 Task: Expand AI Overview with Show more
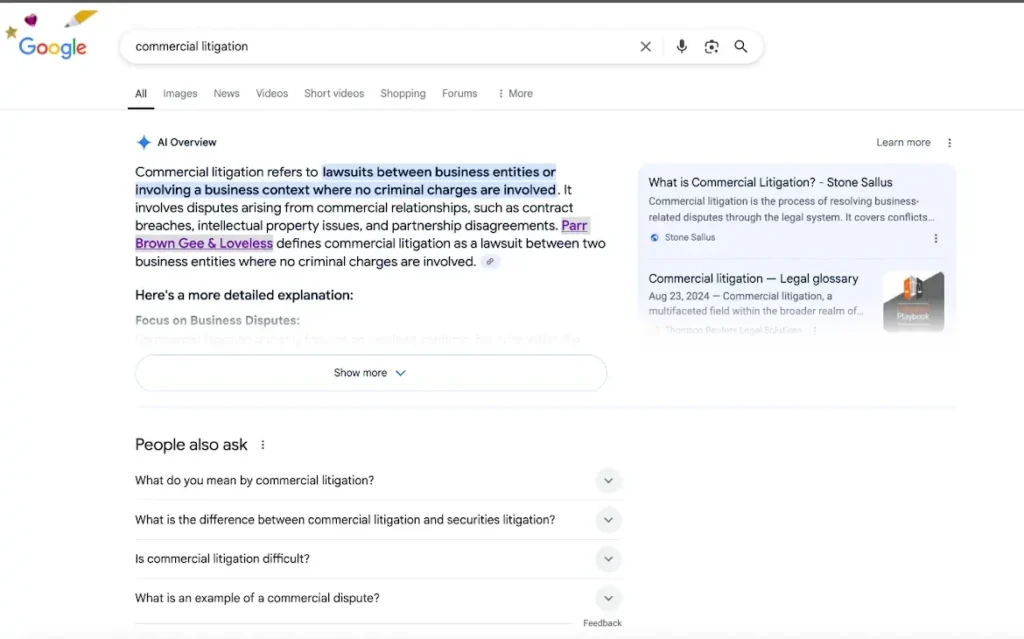point(370,373)
